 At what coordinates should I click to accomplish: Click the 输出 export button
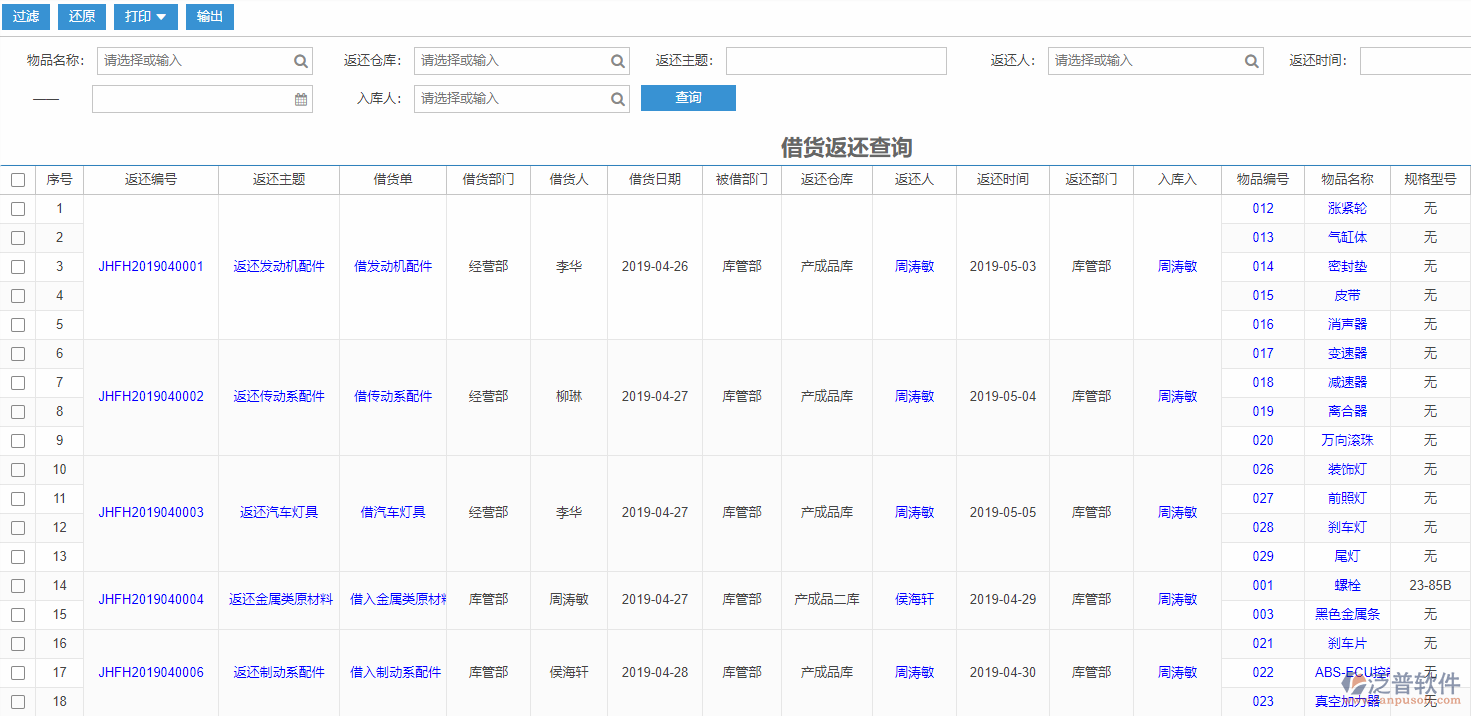pyautogui.click(x=209, y=17)
